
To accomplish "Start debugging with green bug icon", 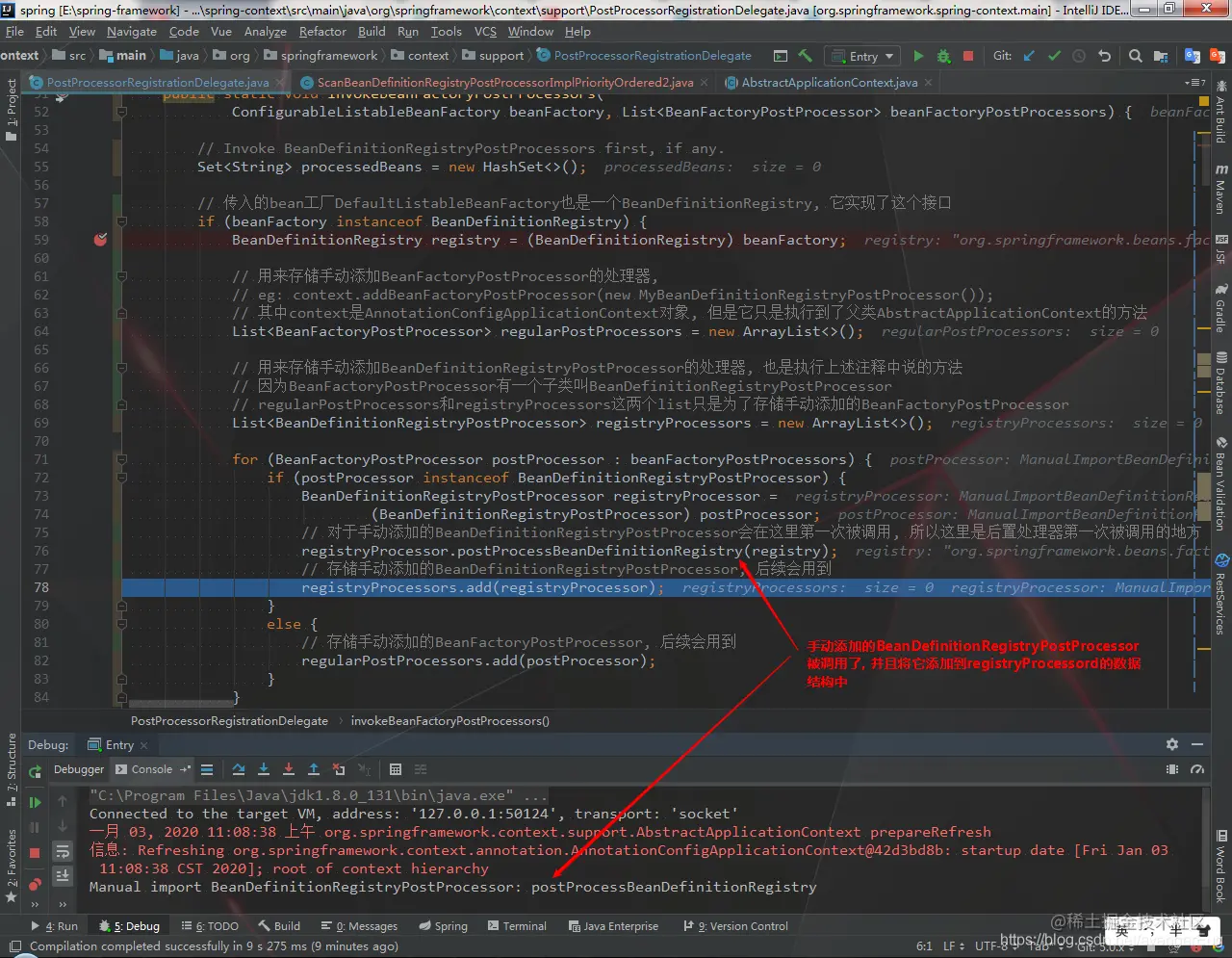I will tap(943, 56).
